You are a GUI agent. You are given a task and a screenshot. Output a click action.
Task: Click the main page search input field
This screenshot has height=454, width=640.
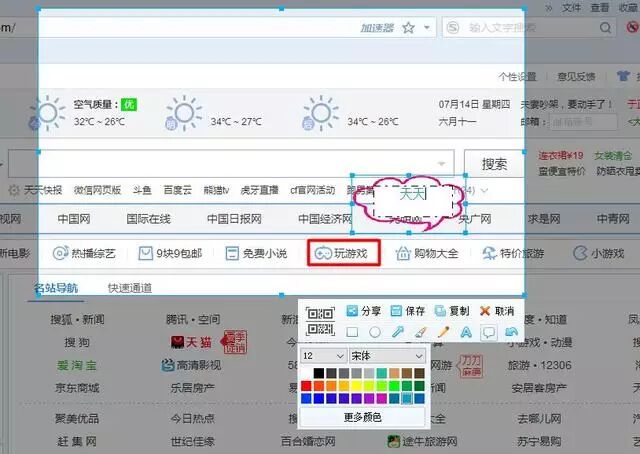pos(231,164)
